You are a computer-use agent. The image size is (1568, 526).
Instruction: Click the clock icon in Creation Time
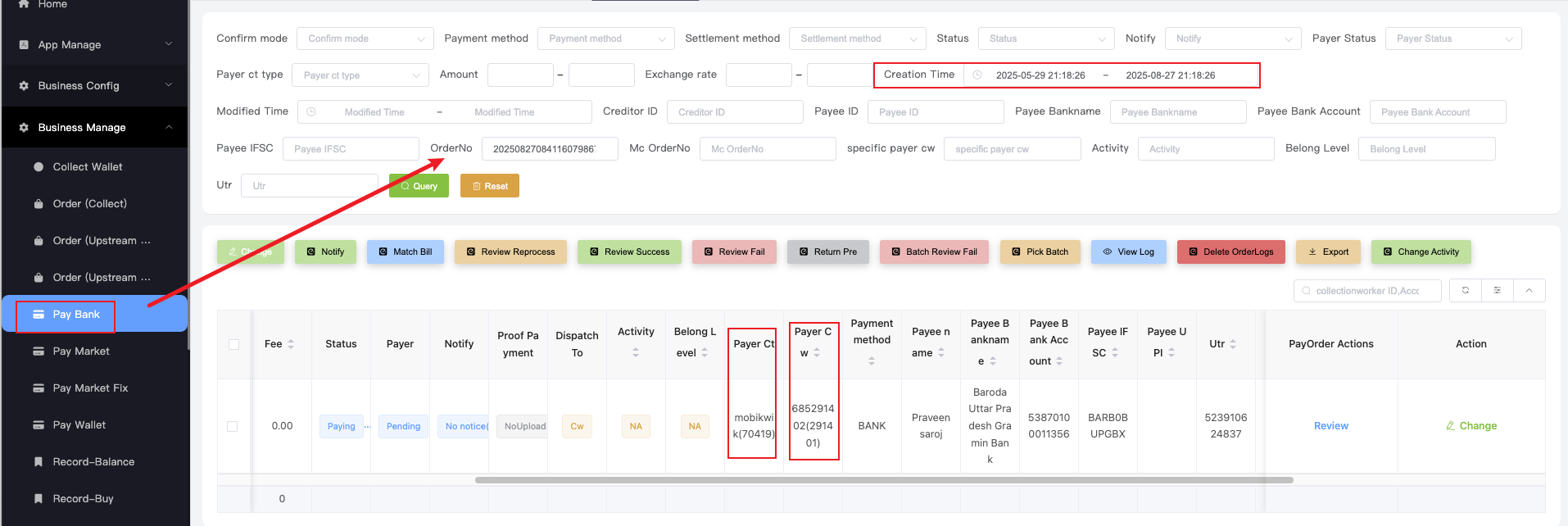pyautogui.click(x=977, y=75)
